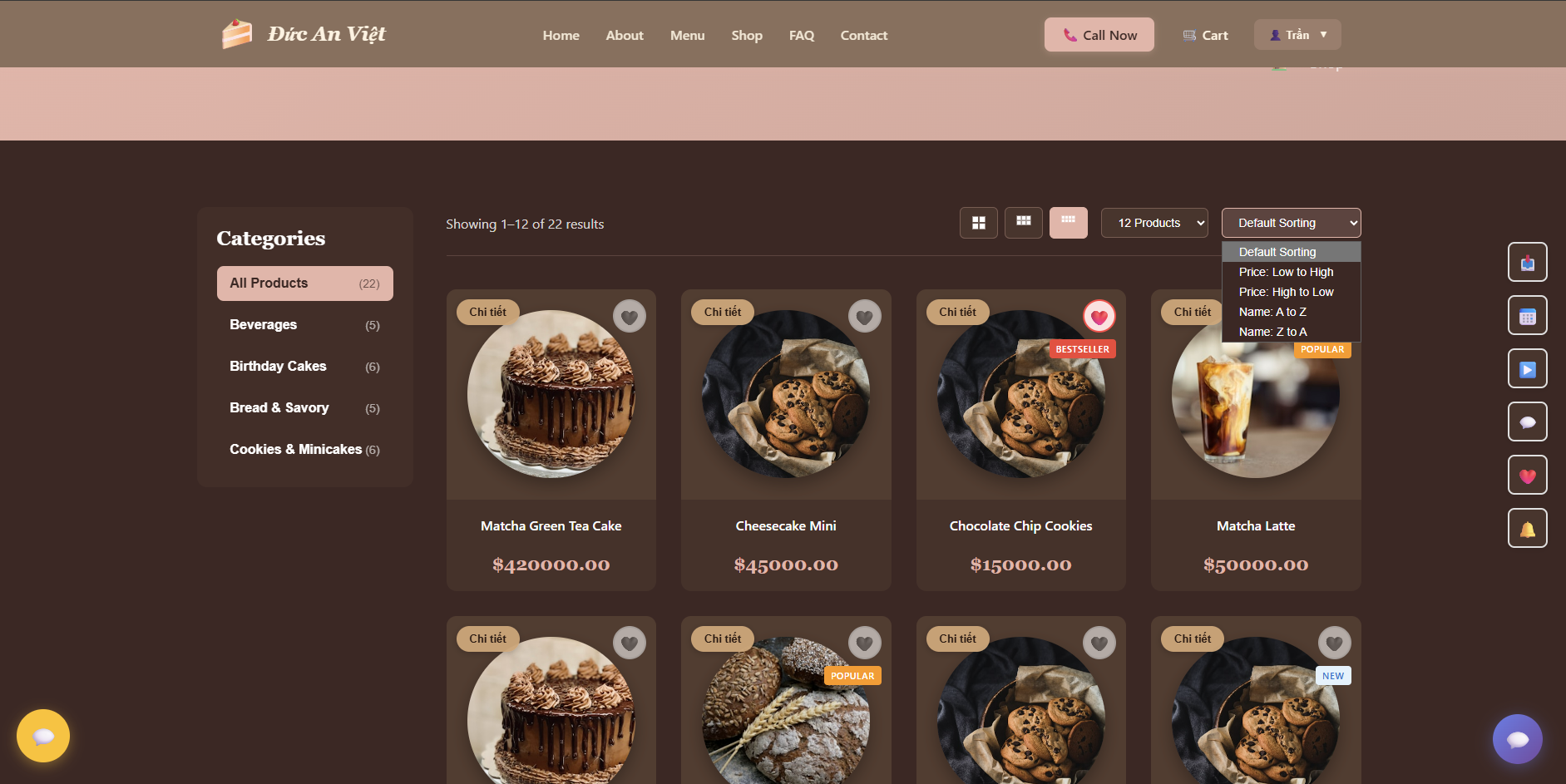Click the $420000.00 price

tap(551, 565)
